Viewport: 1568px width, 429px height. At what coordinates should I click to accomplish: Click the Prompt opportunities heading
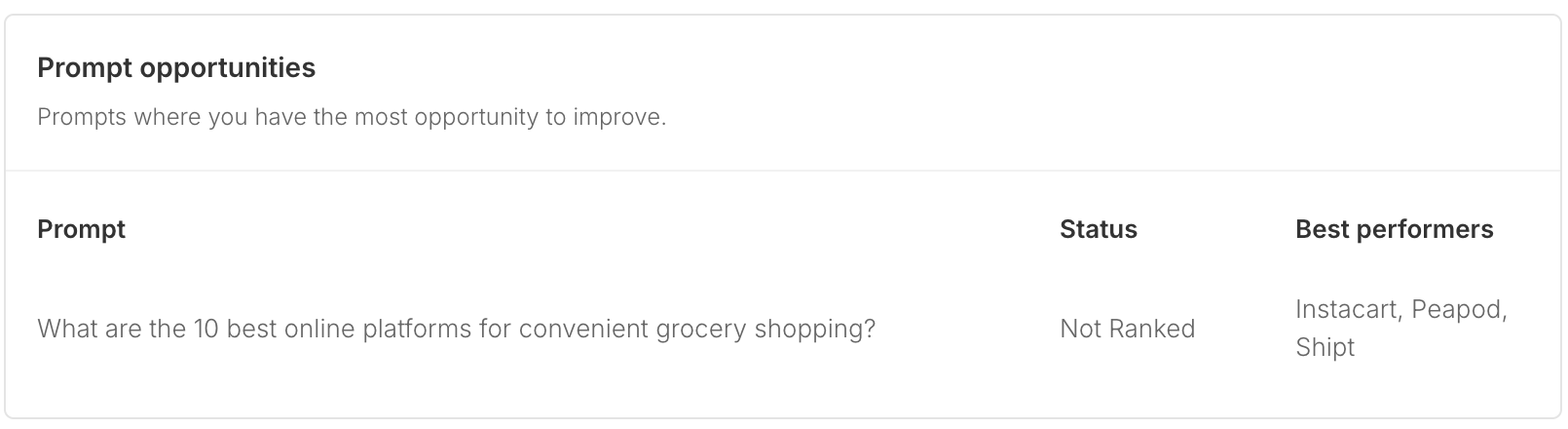[176, 68]
